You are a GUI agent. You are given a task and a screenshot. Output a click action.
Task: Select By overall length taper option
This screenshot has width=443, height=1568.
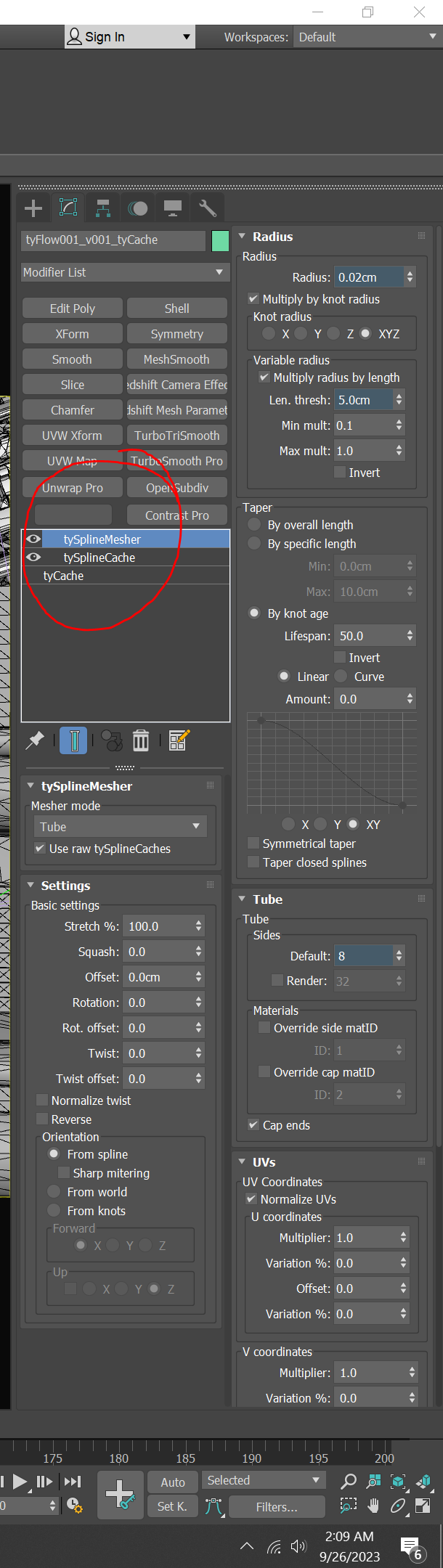pyautogui.click(x=254, y=525)
